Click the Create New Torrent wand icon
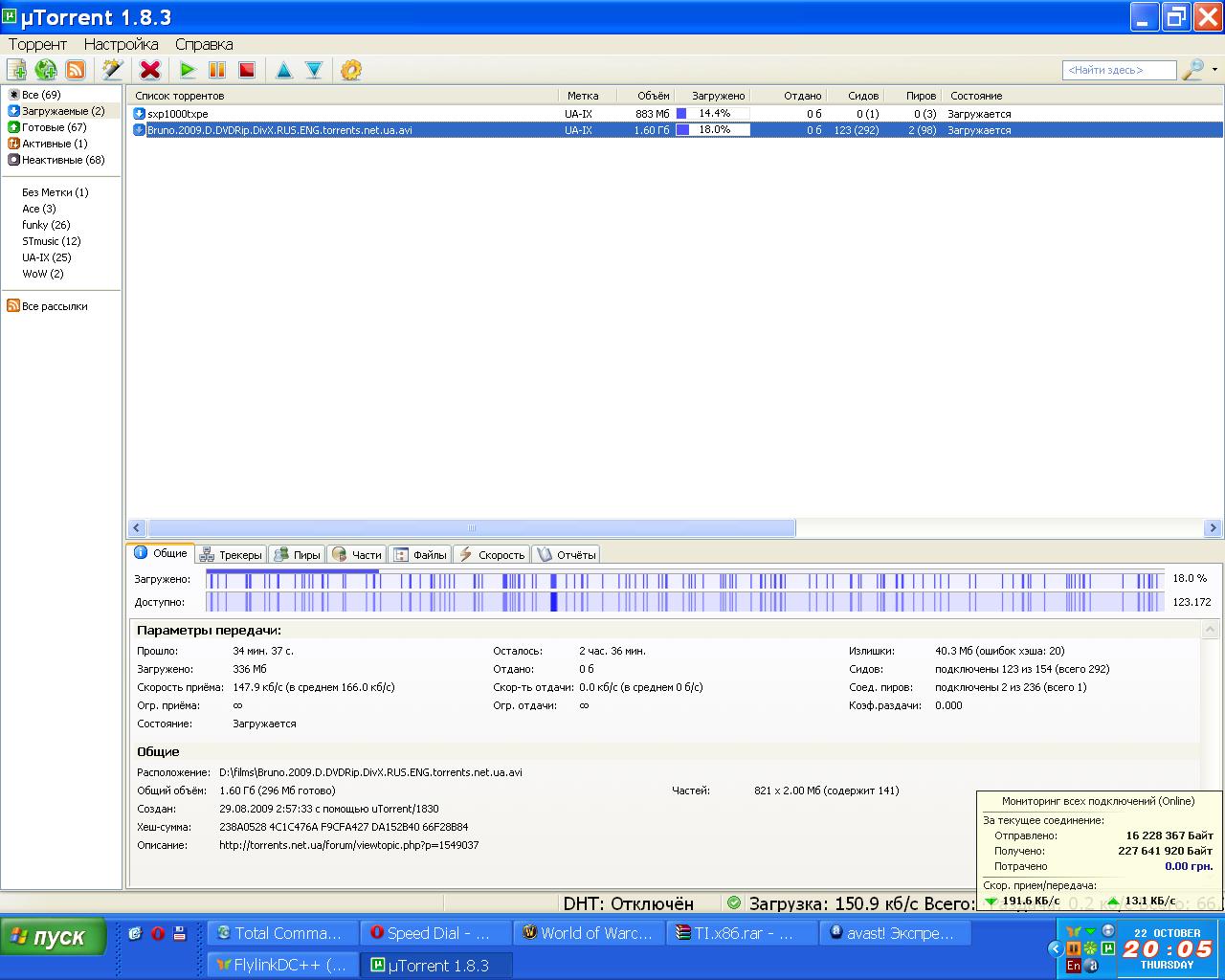 [x=113, y=70]
